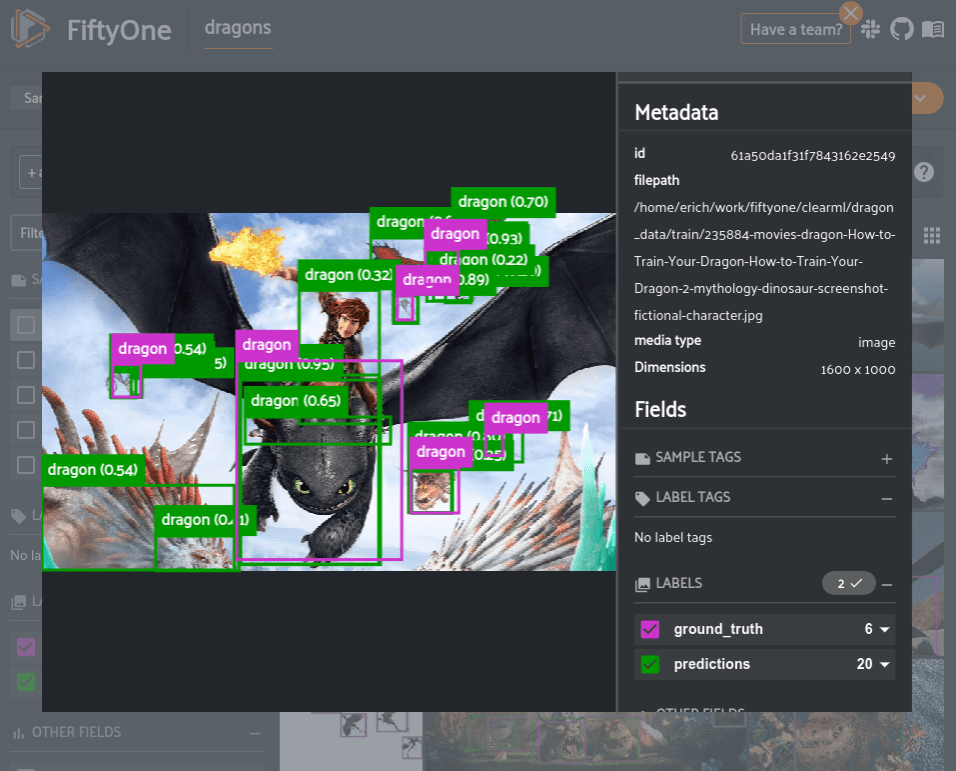Click the Fields heading

tap(660, 410)
